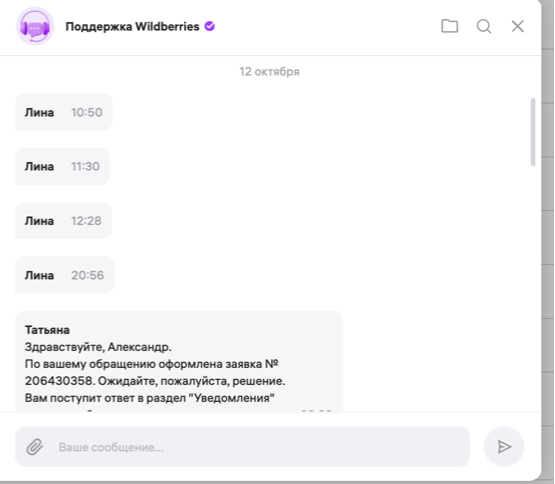
Task: Click the support headset avatar icon
Action: (x=35, y=26)
